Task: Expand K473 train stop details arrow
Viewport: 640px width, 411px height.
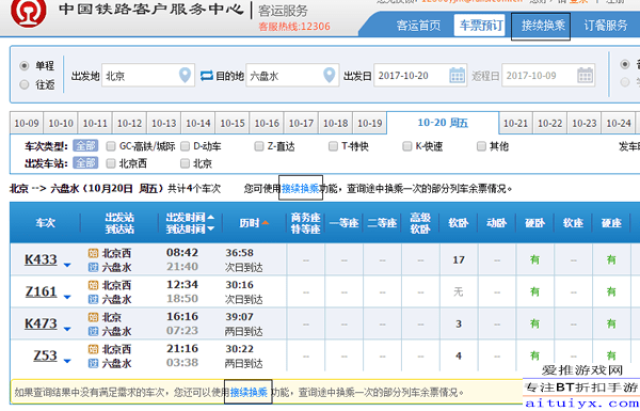Action: [x=67, y=329]
